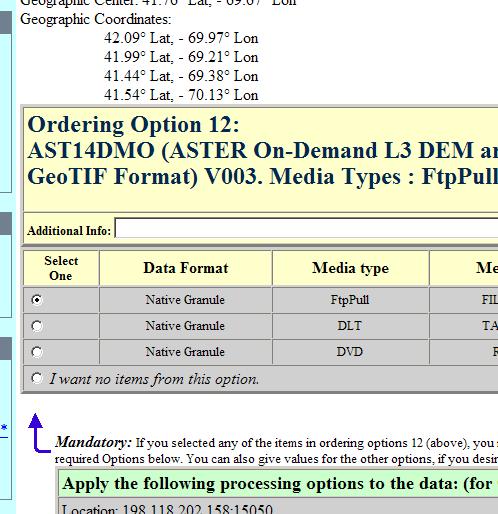Click coordinate '41.54° Lat, - 70.13° Lon'
The height and width of the screenshot is (514, 498).
click(181, 95)
